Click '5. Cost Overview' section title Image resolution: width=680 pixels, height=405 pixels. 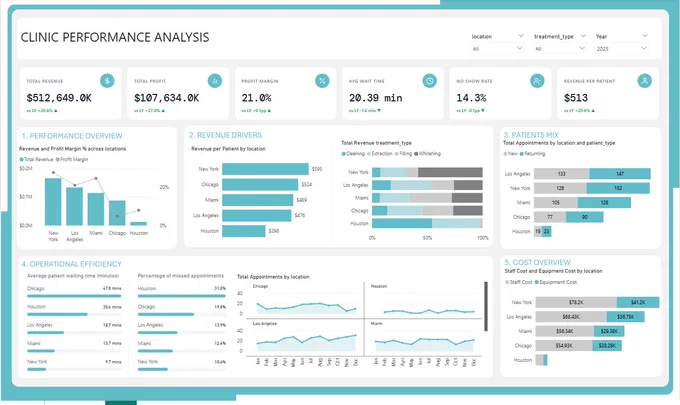[537, 262]
